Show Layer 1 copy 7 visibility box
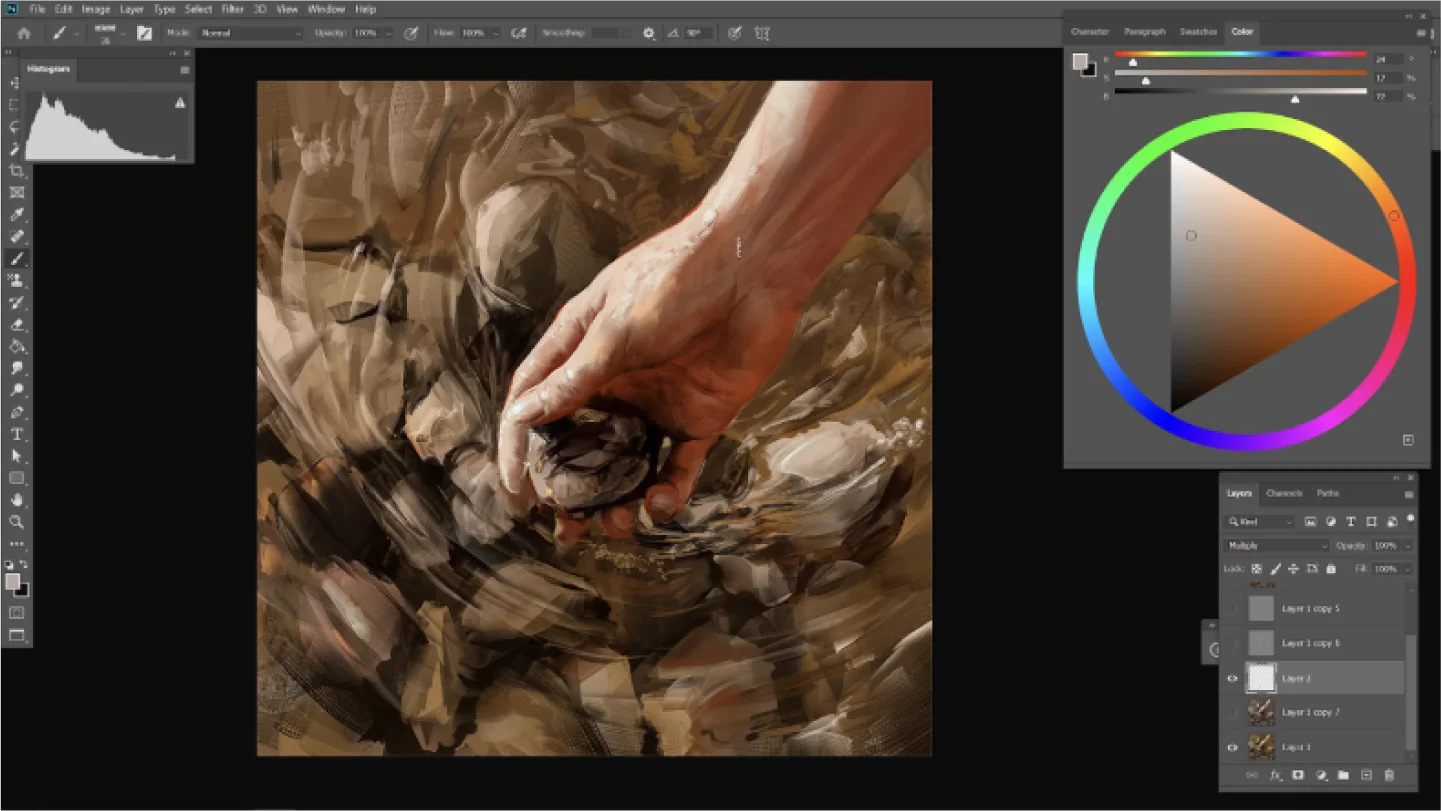This screenshot has width=1441, height=811. click(x=1232, y=713)
